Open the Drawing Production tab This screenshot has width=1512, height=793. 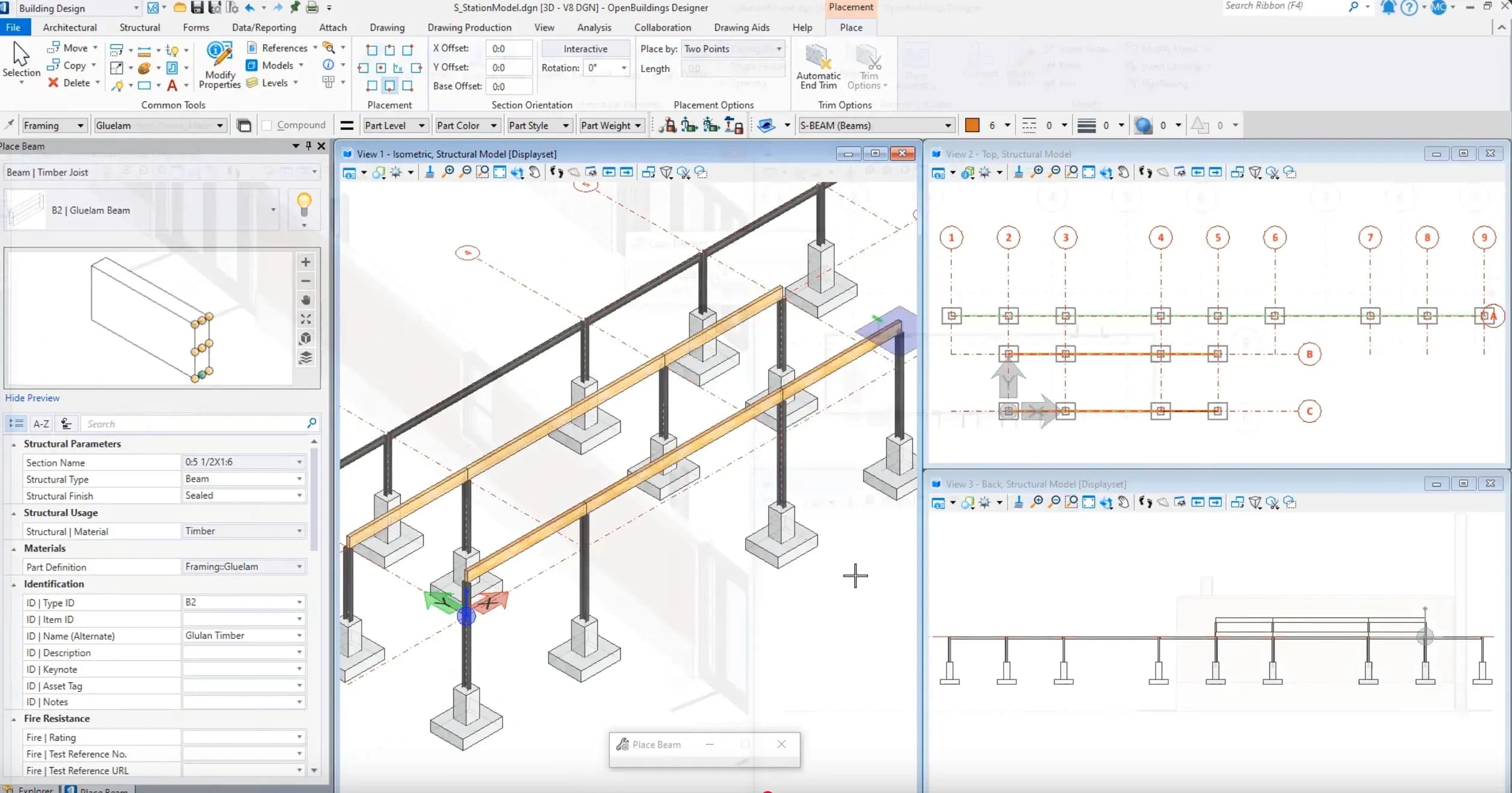[469, 27]
